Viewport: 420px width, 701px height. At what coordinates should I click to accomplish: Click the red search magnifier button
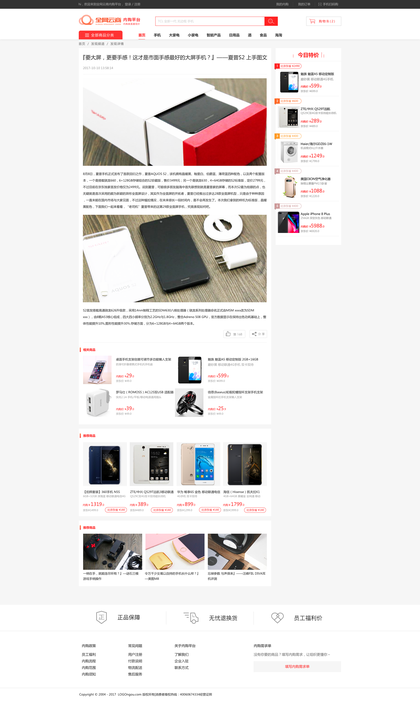tap(271, 21)
